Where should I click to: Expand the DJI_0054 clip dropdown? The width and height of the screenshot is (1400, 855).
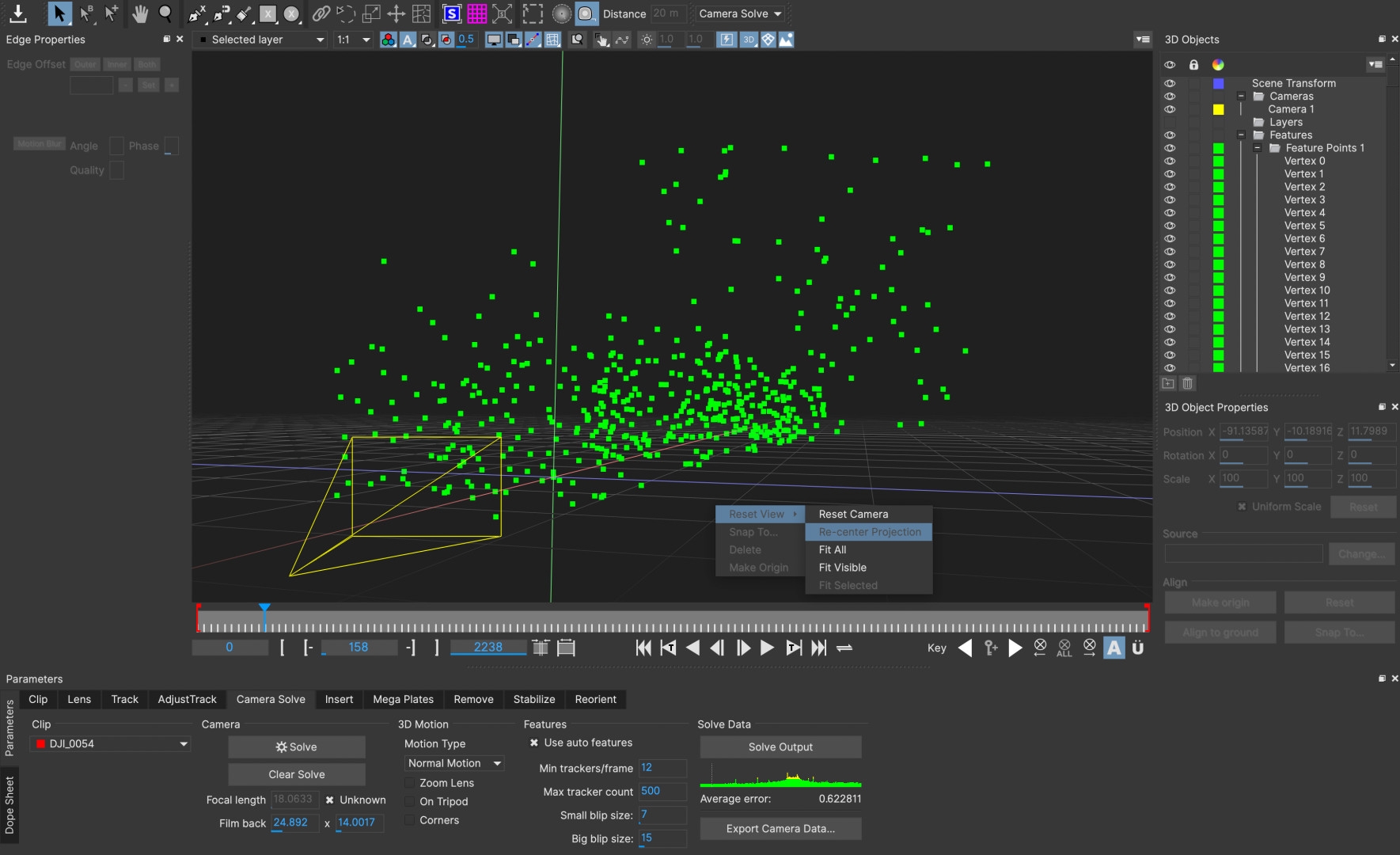point(111,743)
